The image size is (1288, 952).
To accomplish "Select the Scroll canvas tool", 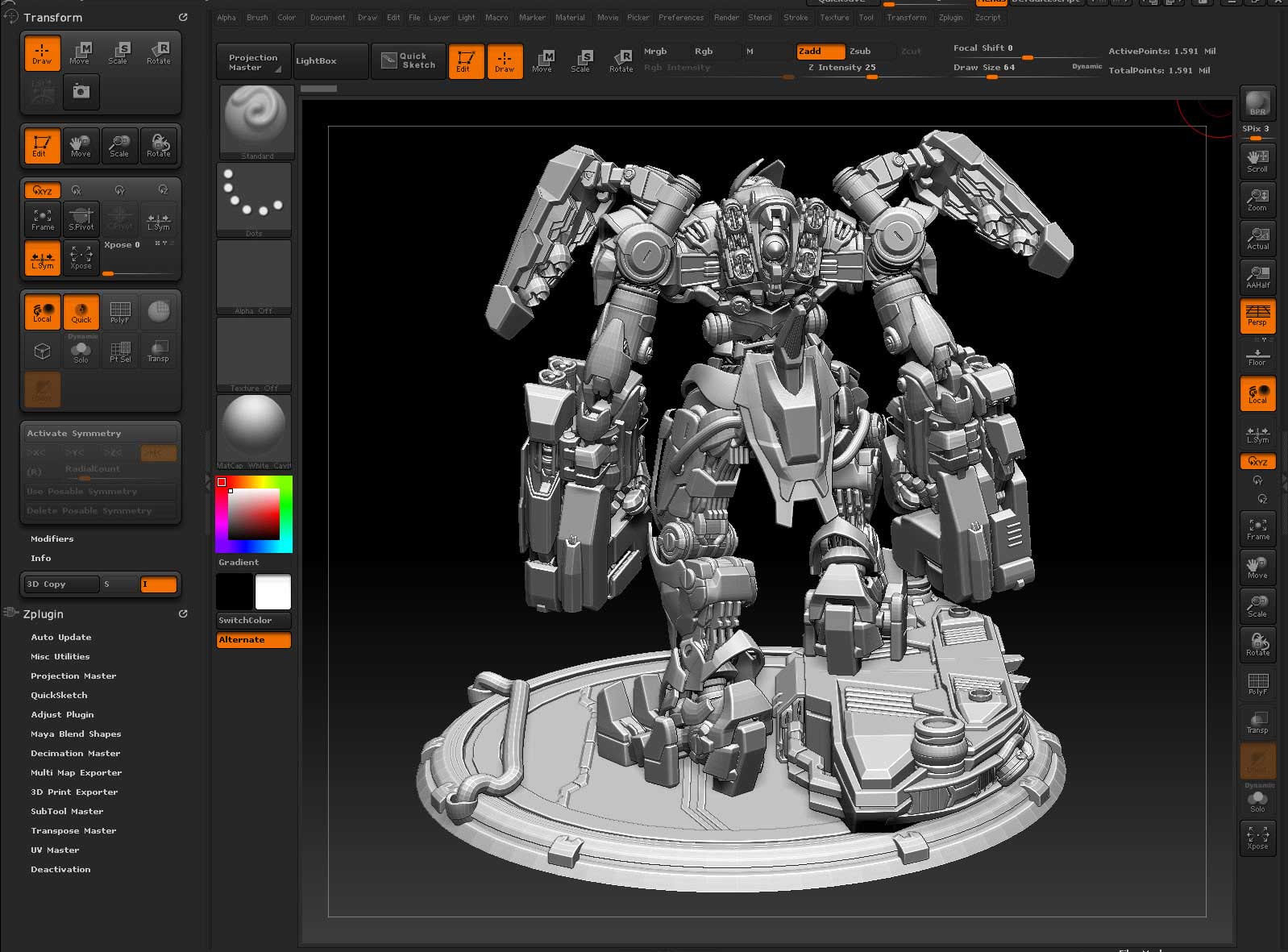I will point(1257,160).
